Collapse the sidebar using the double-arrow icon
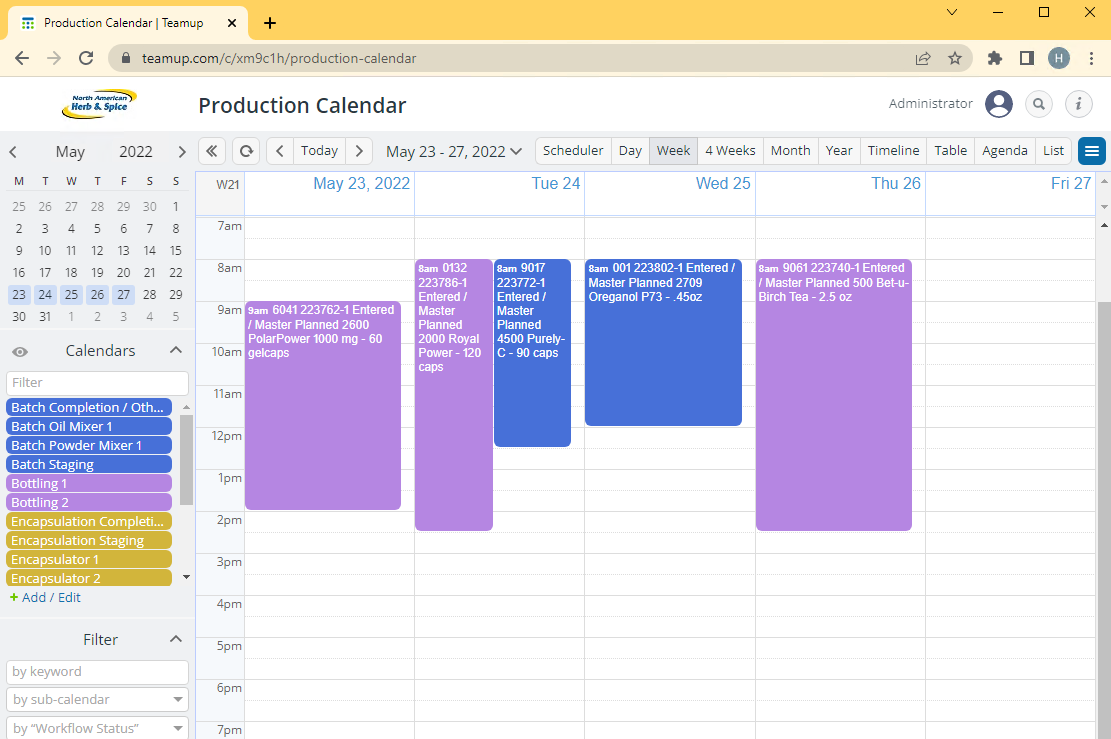This screenshot has height=739, width=1111. tap(211, 150)
